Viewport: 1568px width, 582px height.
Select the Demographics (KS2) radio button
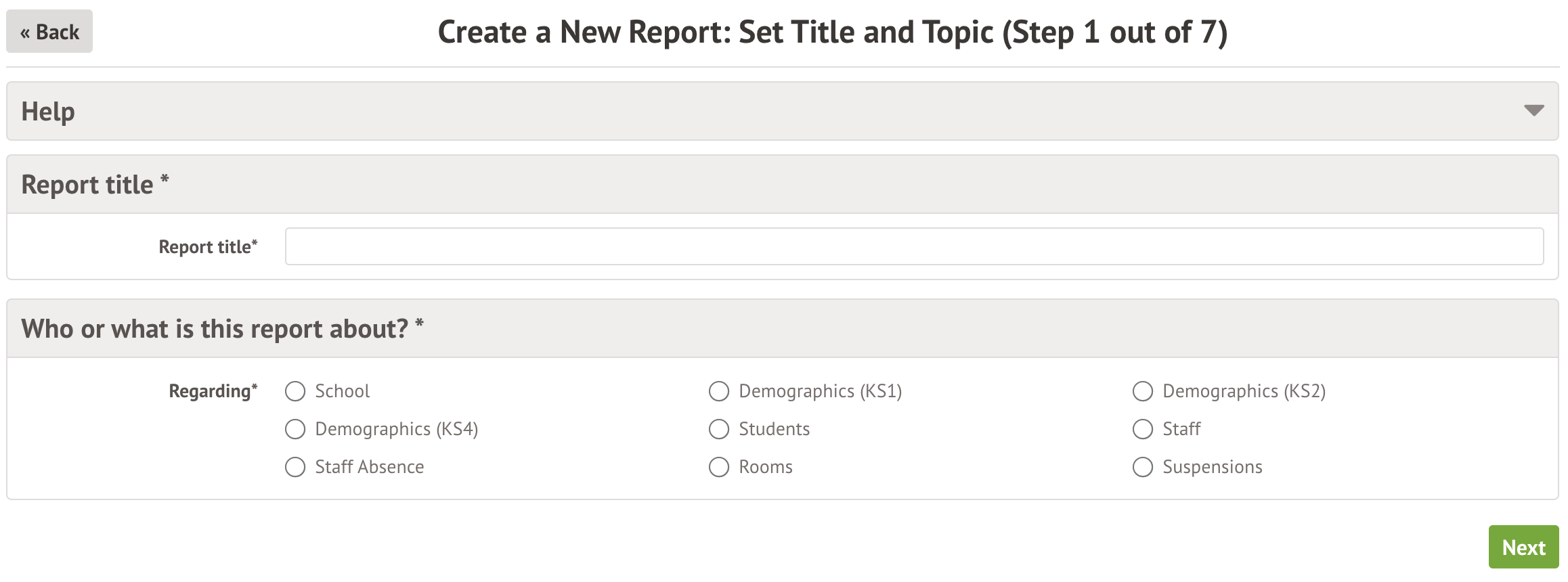coord(1143,391)
